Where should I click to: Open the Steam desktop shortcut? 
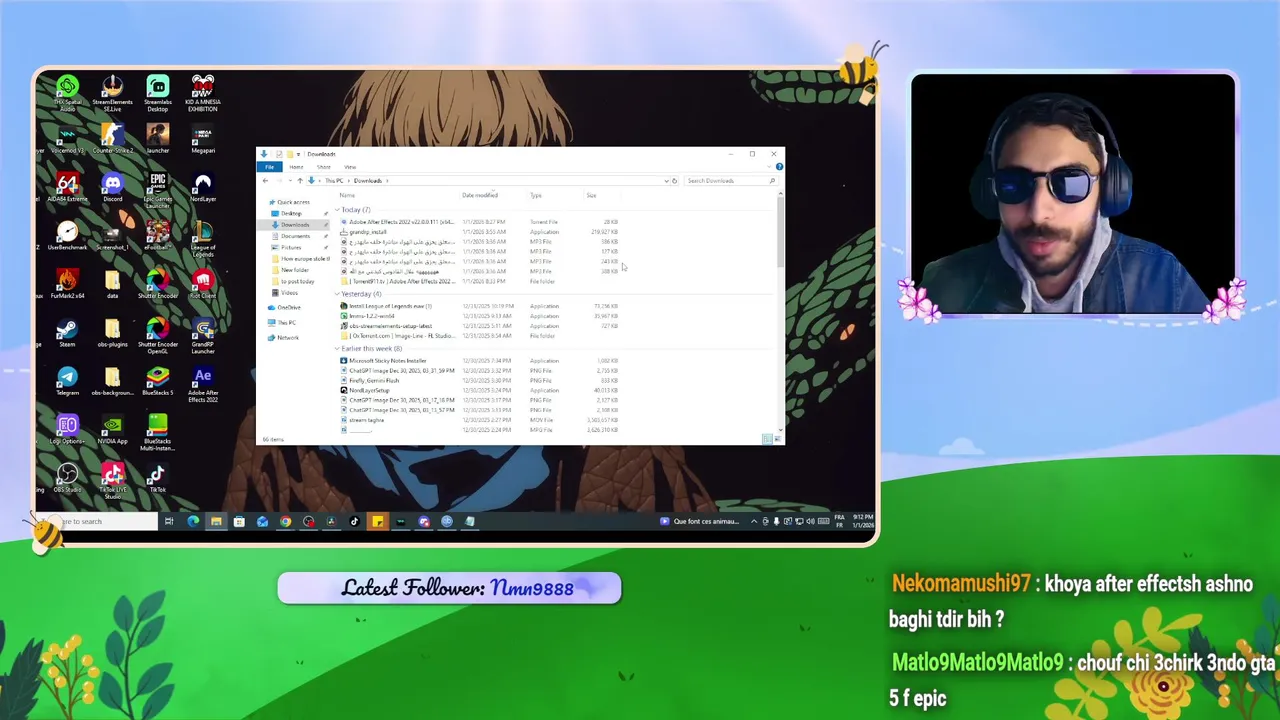[67, 333]
